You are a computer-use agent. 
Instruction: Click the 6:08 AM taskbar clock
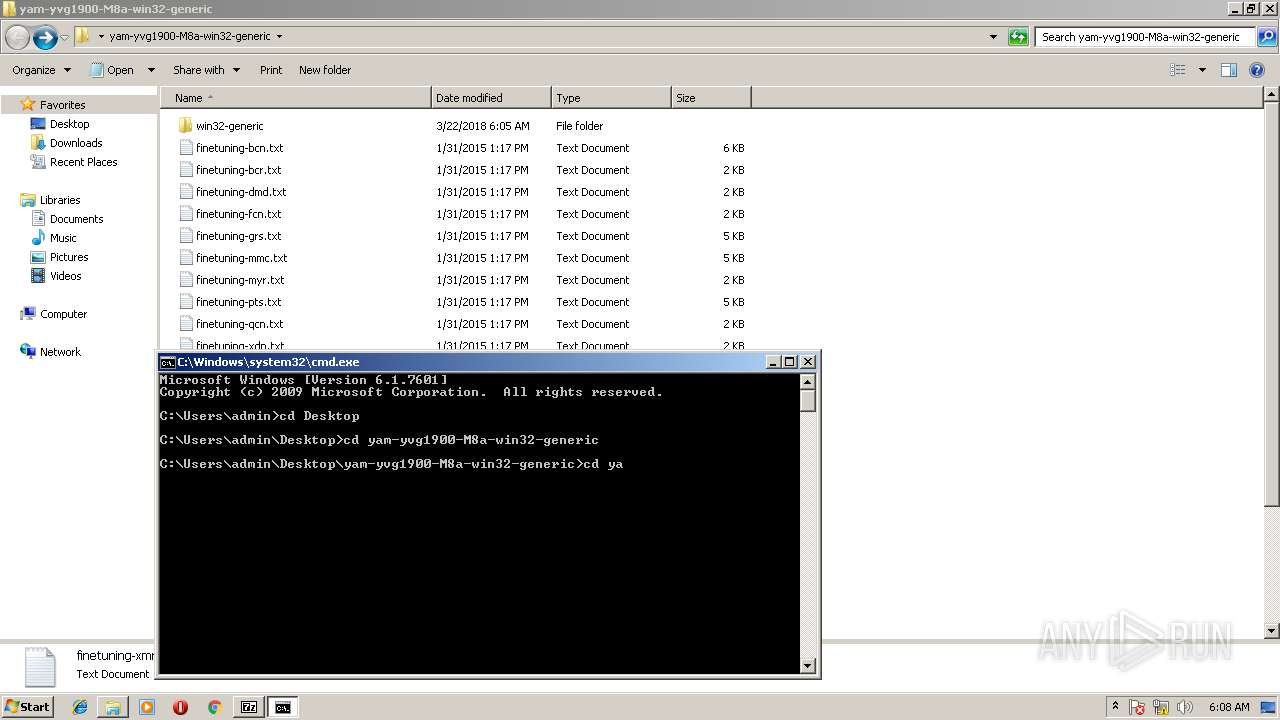(x=1228, y=707)
